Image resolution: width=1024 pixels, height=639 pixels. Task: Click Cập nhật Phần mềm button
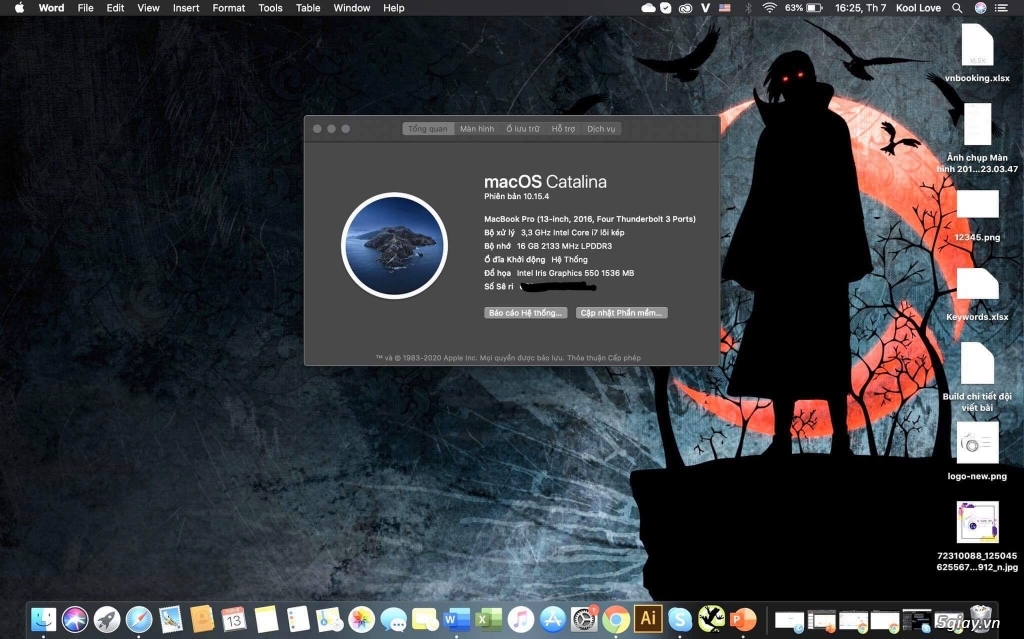[622, 313]
